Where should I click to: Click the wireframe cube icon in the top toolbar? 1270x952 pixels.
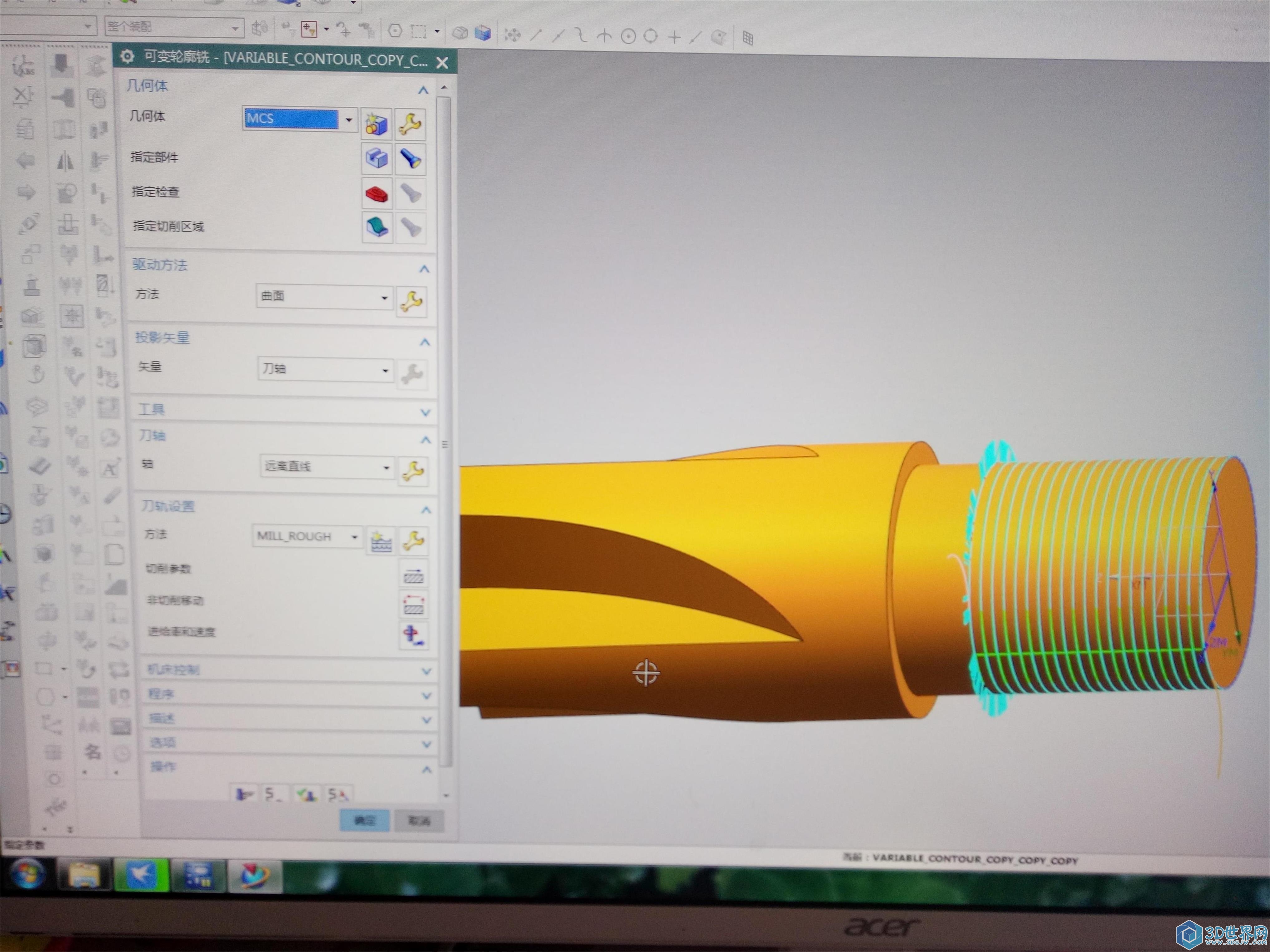pyautogui.click(x=460, y=33)
